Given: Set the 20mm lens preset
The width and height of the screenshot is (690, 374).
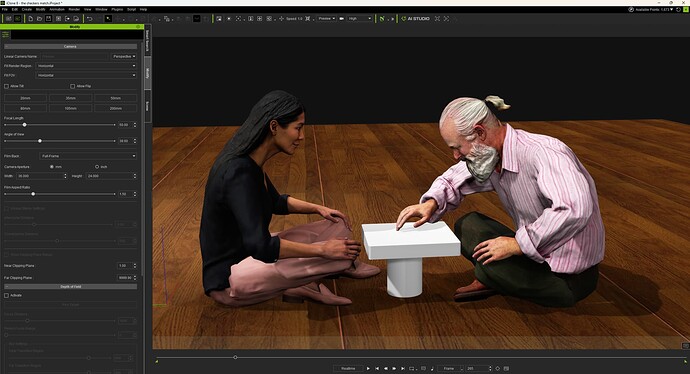Looking at the screenshot, I should (26, 98).
